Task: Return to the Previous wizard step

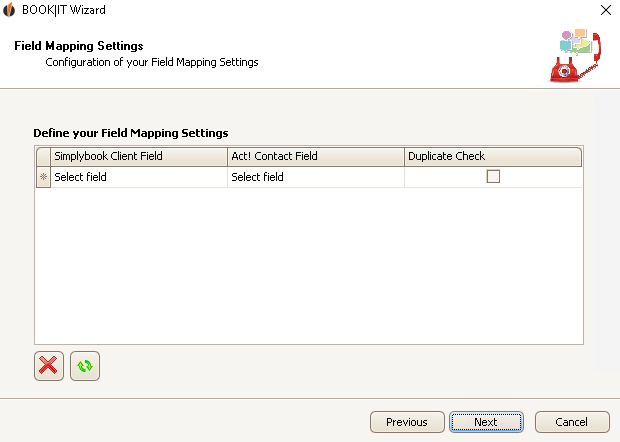Action: 407,422
